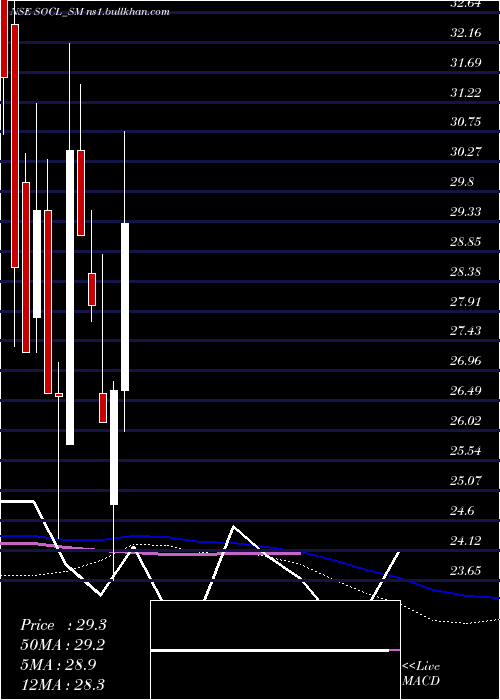This screenshot has height=700, width=500.
Task: Click the 25.54 price axis label
Action: (x=466, y=450)
